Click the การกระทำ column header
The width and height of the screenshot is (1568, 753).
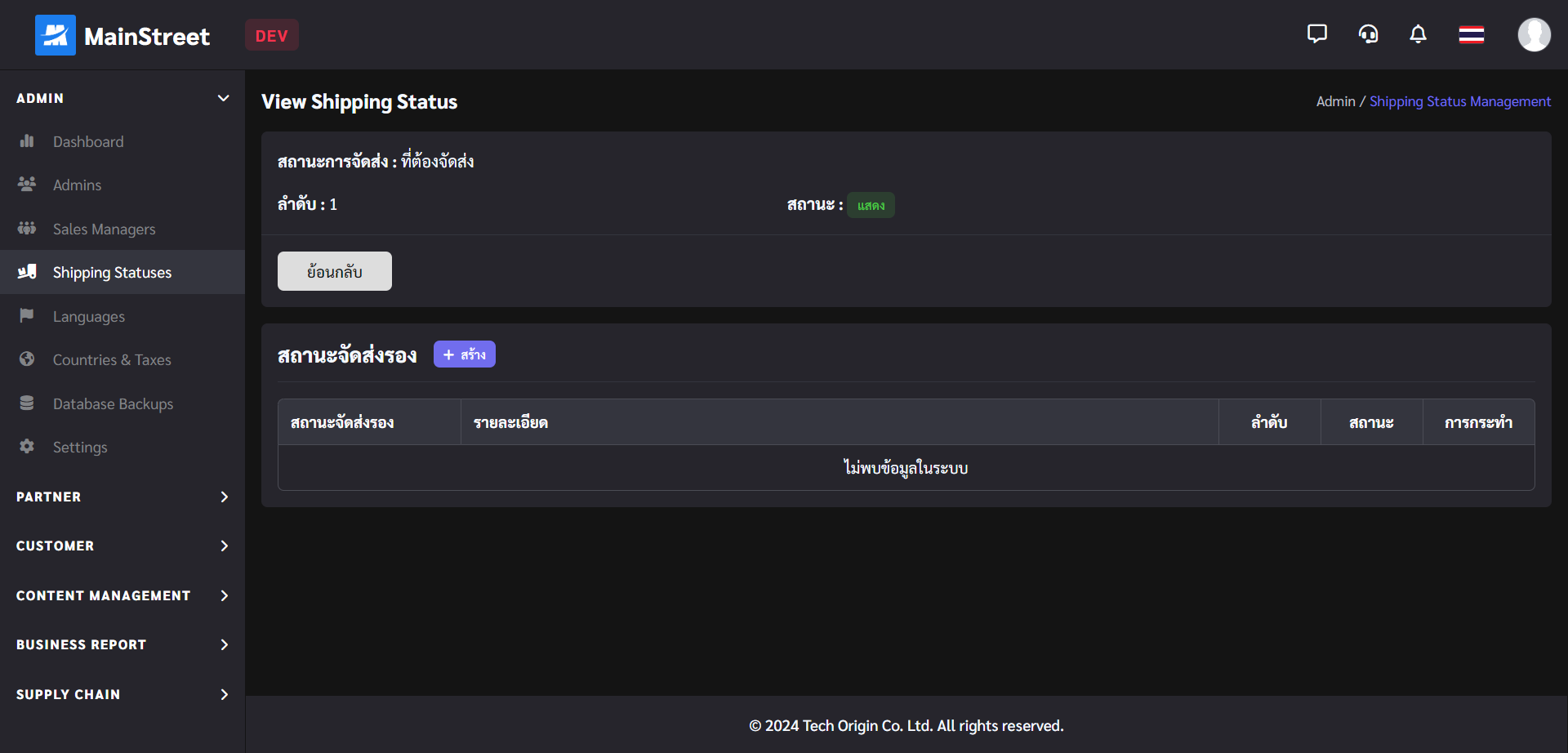coord(1478,422)
